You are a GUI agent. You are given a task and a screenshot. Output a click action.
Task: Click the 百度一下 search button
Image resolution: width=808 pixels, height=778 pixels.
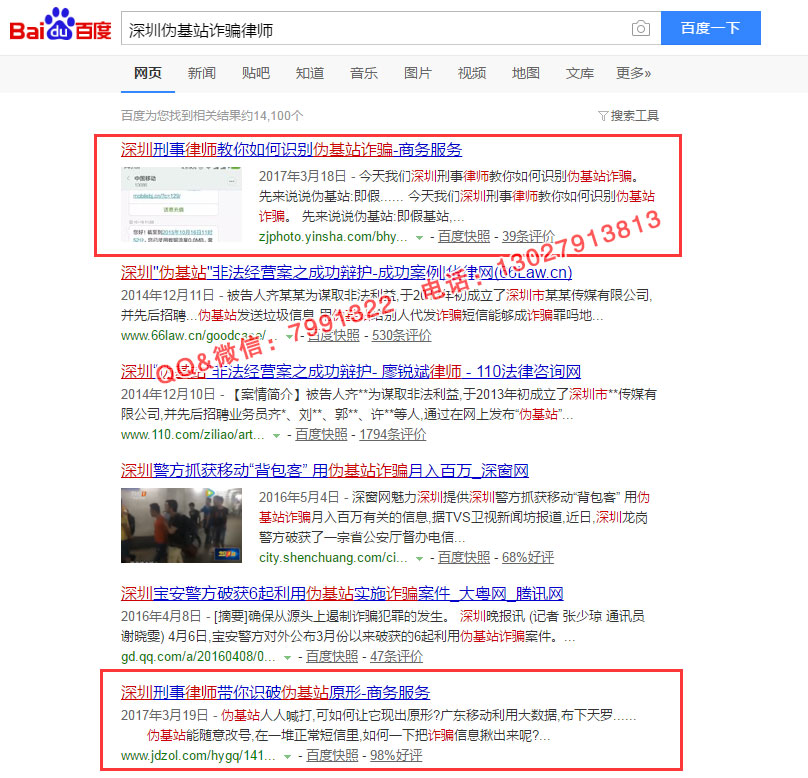711,28
